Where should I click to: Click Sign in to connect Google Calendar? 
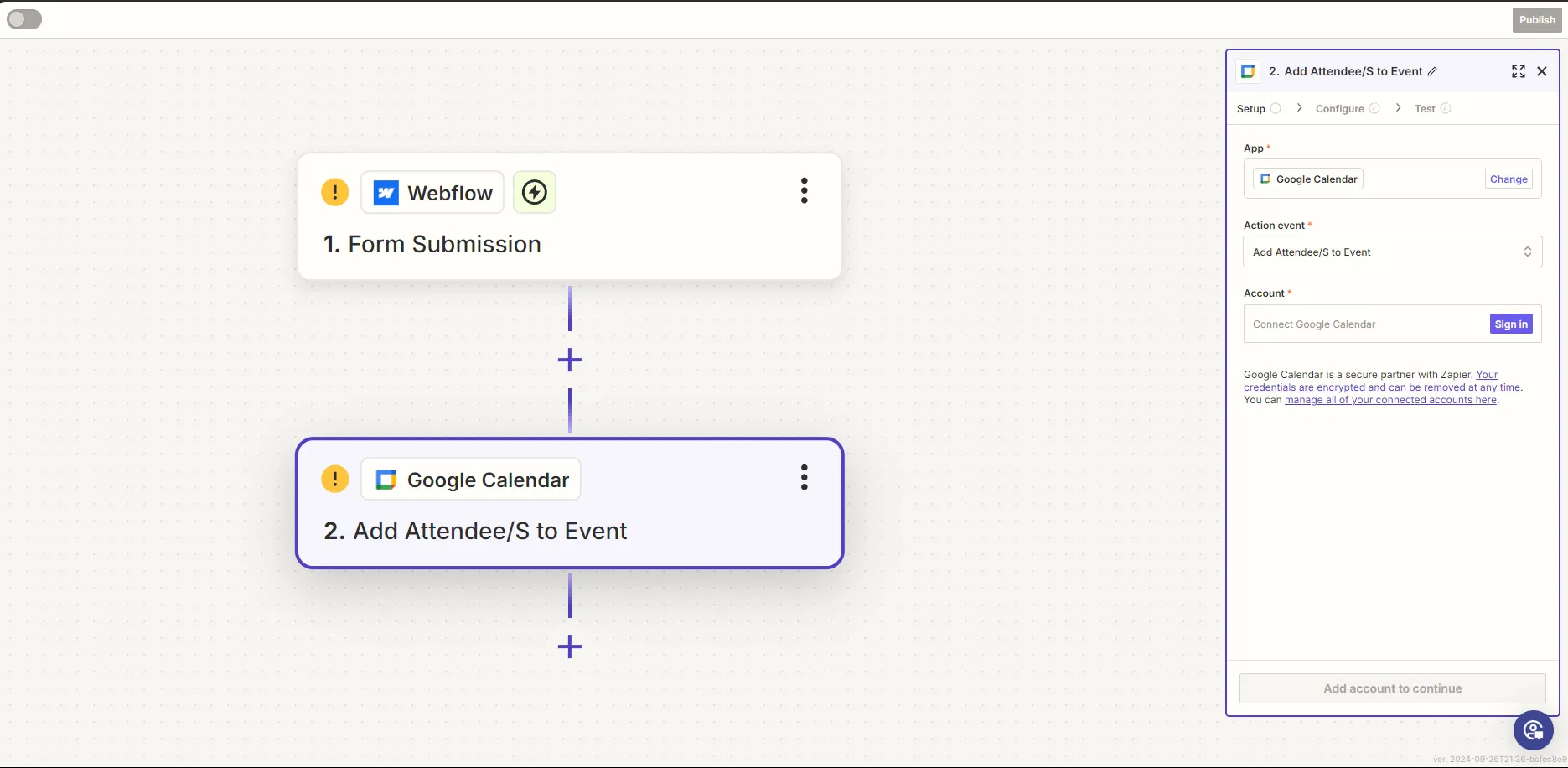tap(1511, 324)
